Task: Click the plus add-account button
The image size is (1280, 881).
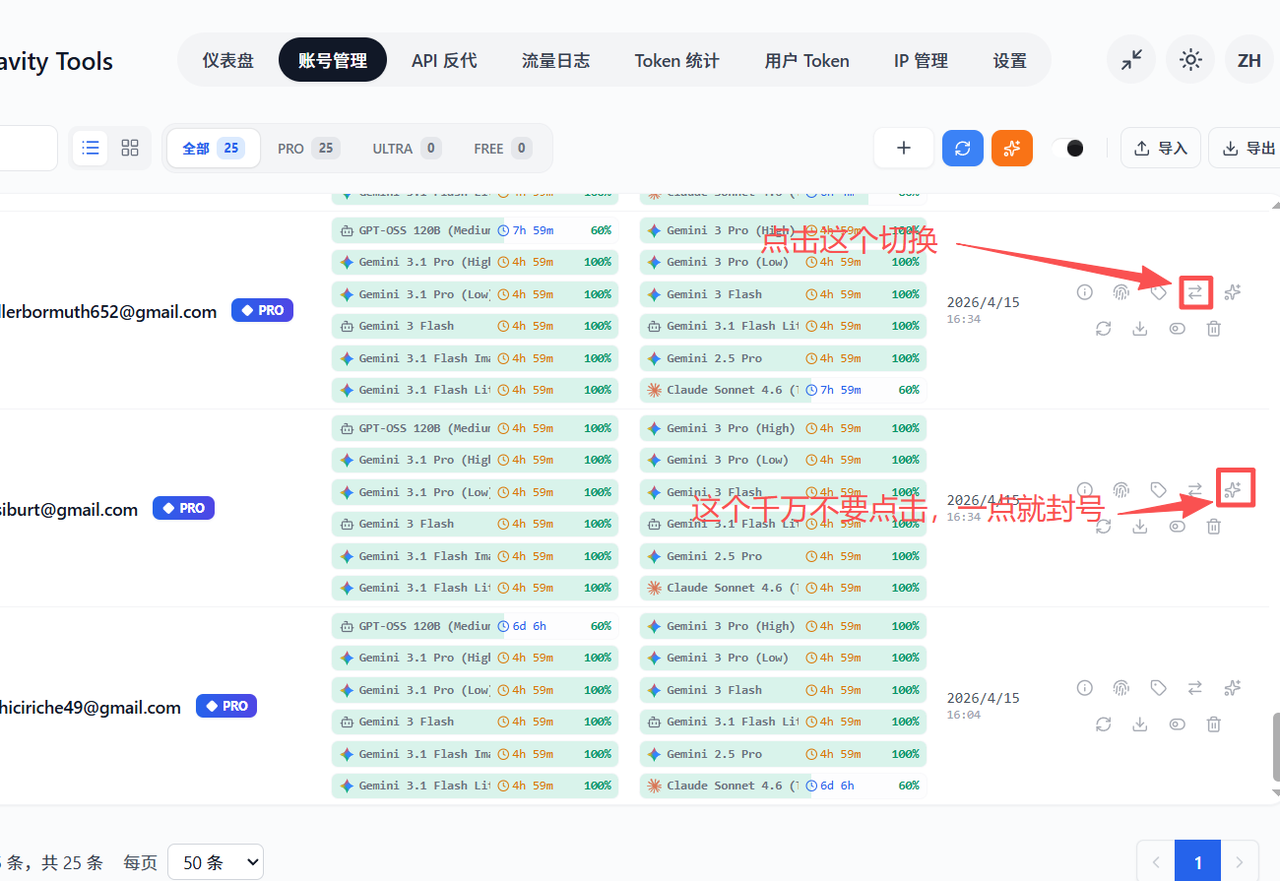Action: (x=904, y=148)
